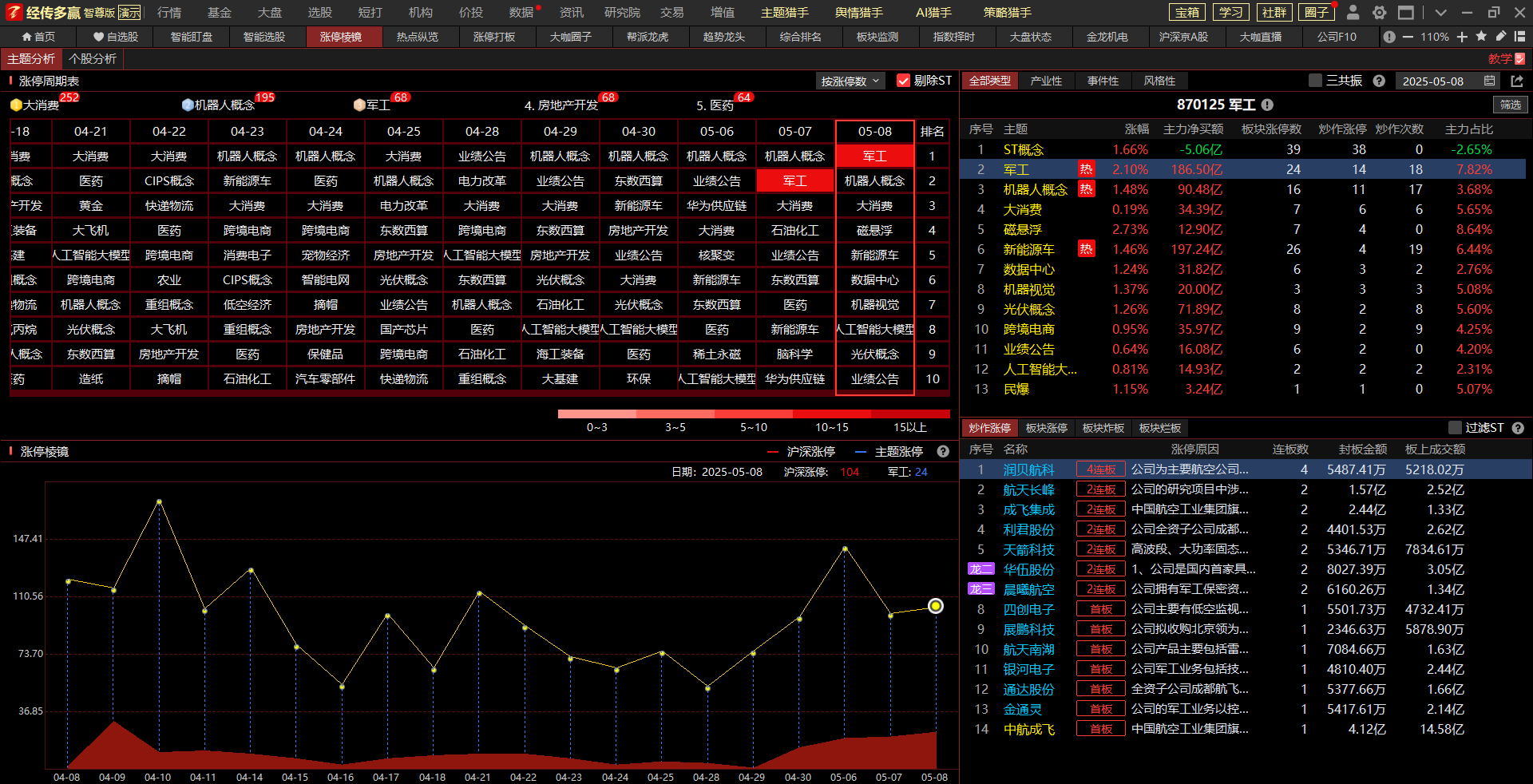Open the user account icon
Screen dimensions: 1533x784
click(1353, 12)
